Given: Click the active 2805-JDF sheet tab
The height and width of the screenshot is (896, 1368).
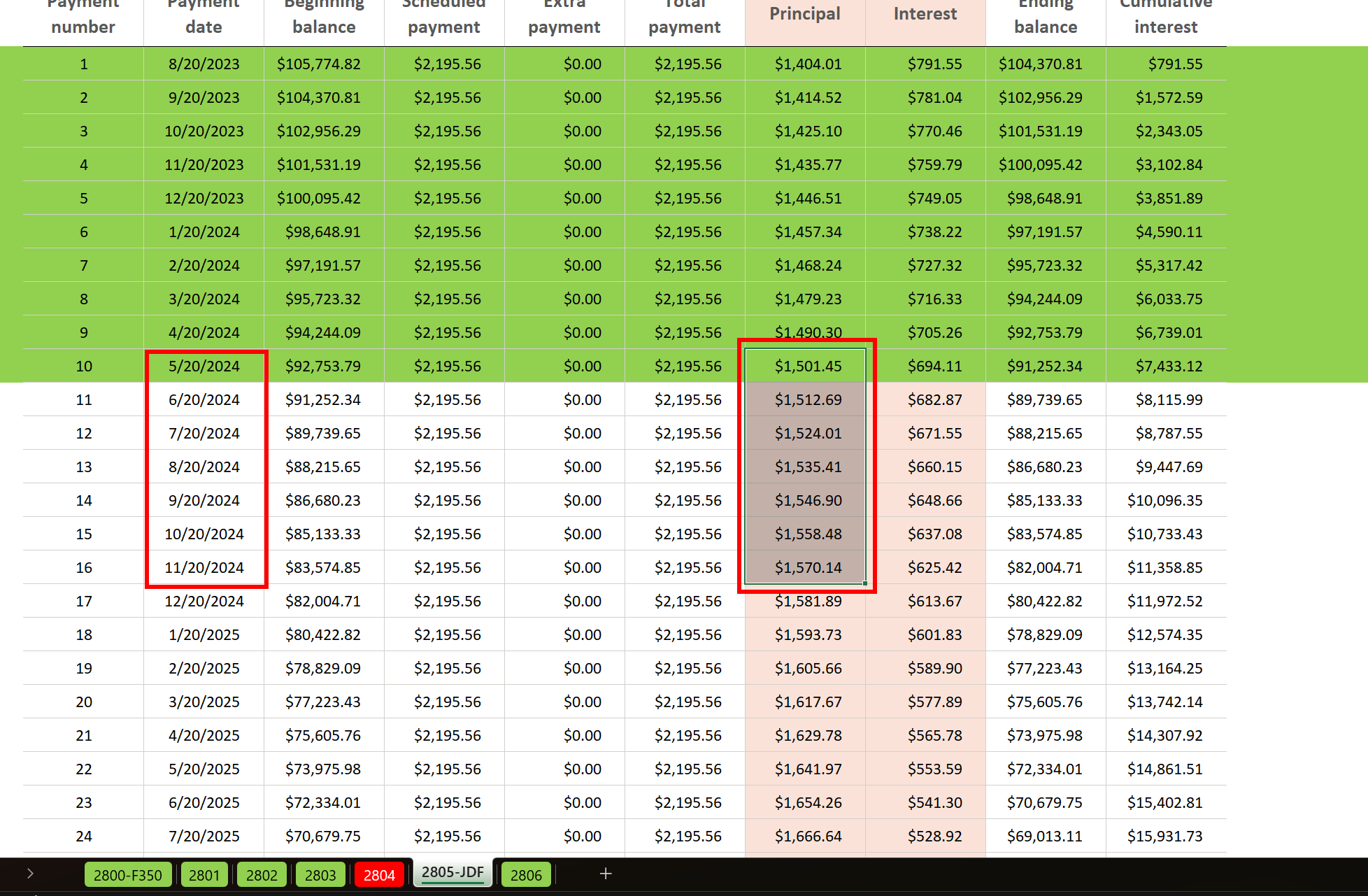Looking at the screenshot, I should coord(453,872).
